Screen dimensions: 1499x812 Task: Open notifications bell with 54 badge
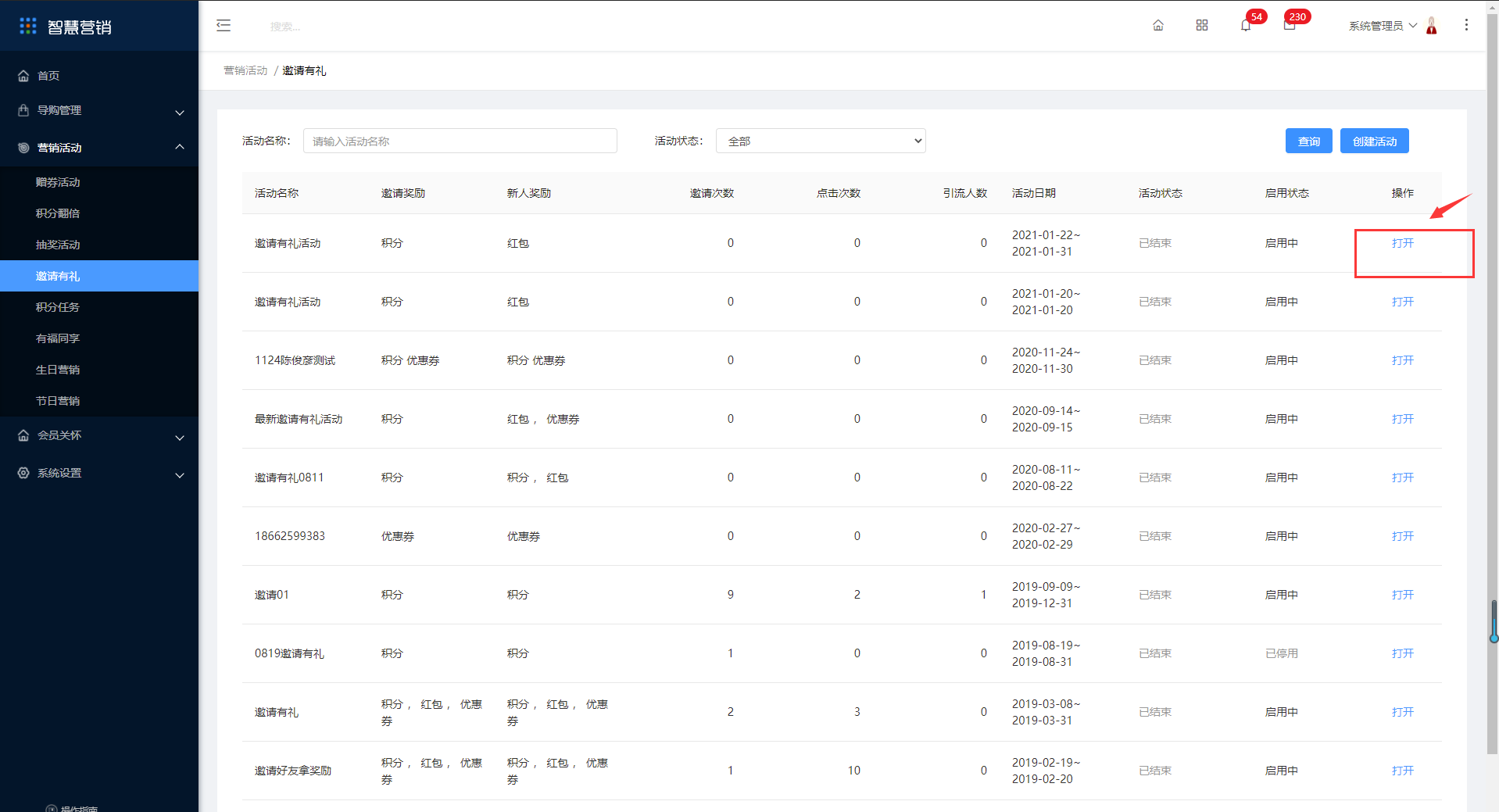coord(1246,26)
